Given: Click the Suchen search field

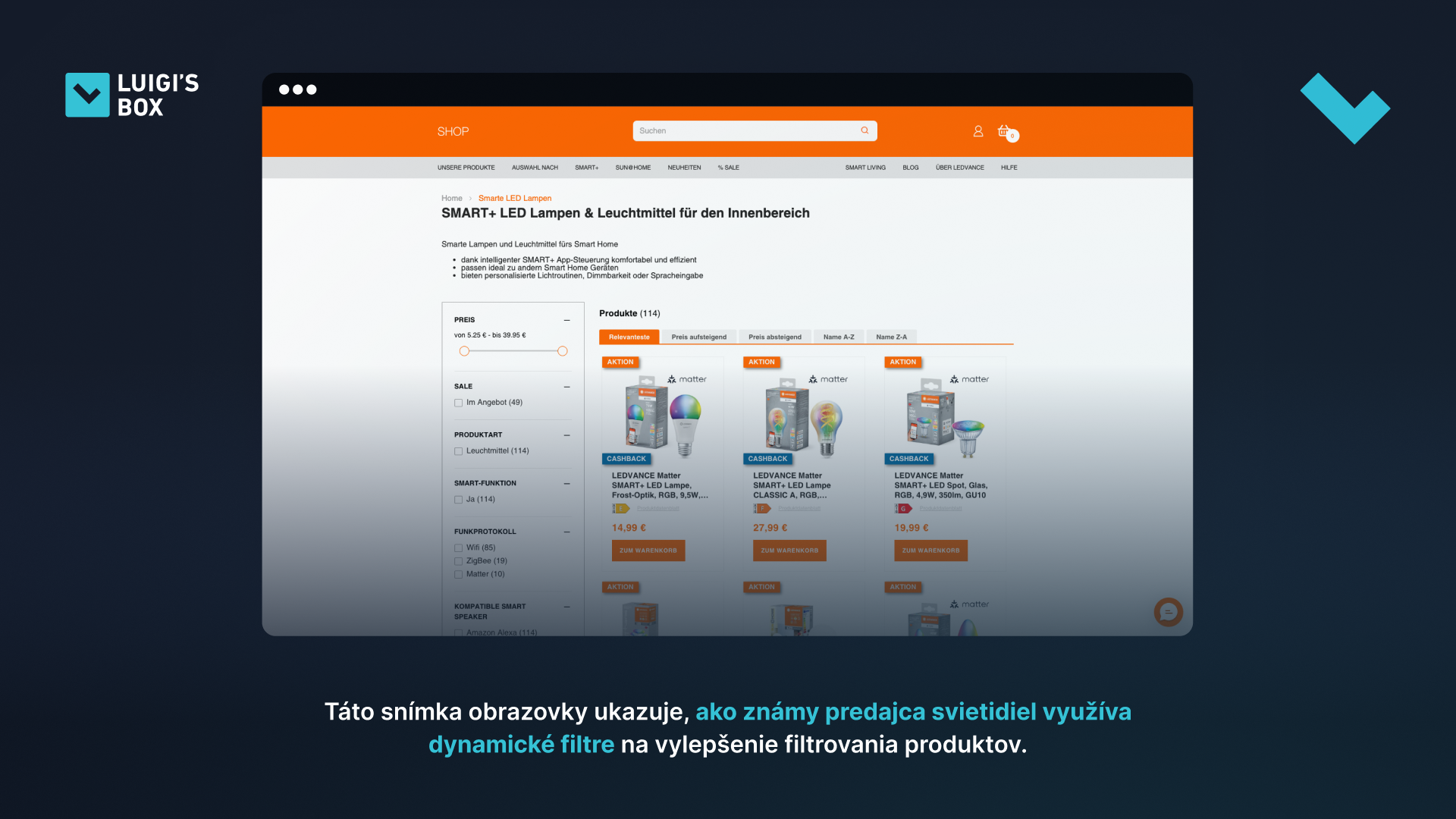Looking at the screenshot, I should [755, 130].
